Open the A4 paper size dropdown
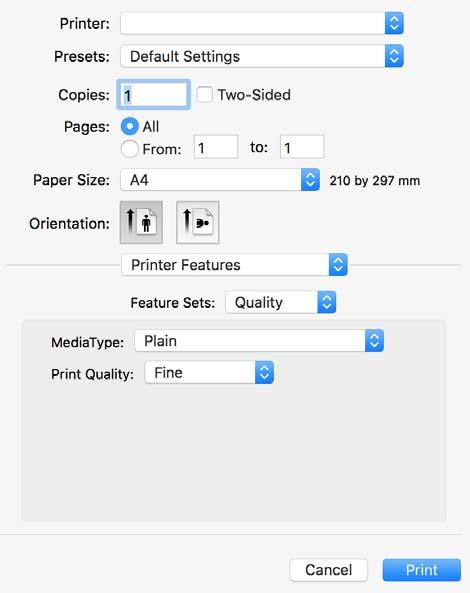 coord(220,180)
